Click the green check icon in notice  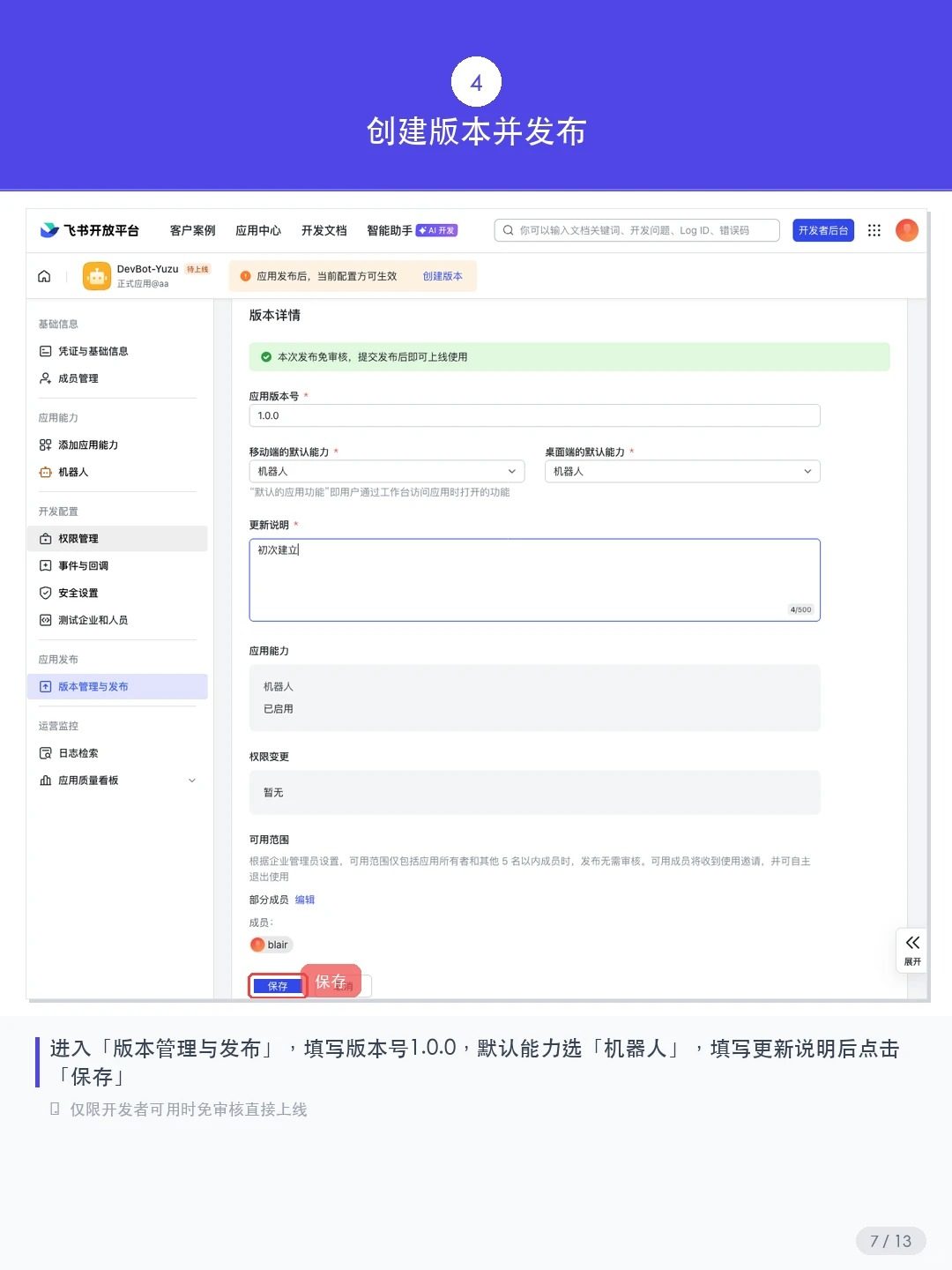[x=266, y=357]
